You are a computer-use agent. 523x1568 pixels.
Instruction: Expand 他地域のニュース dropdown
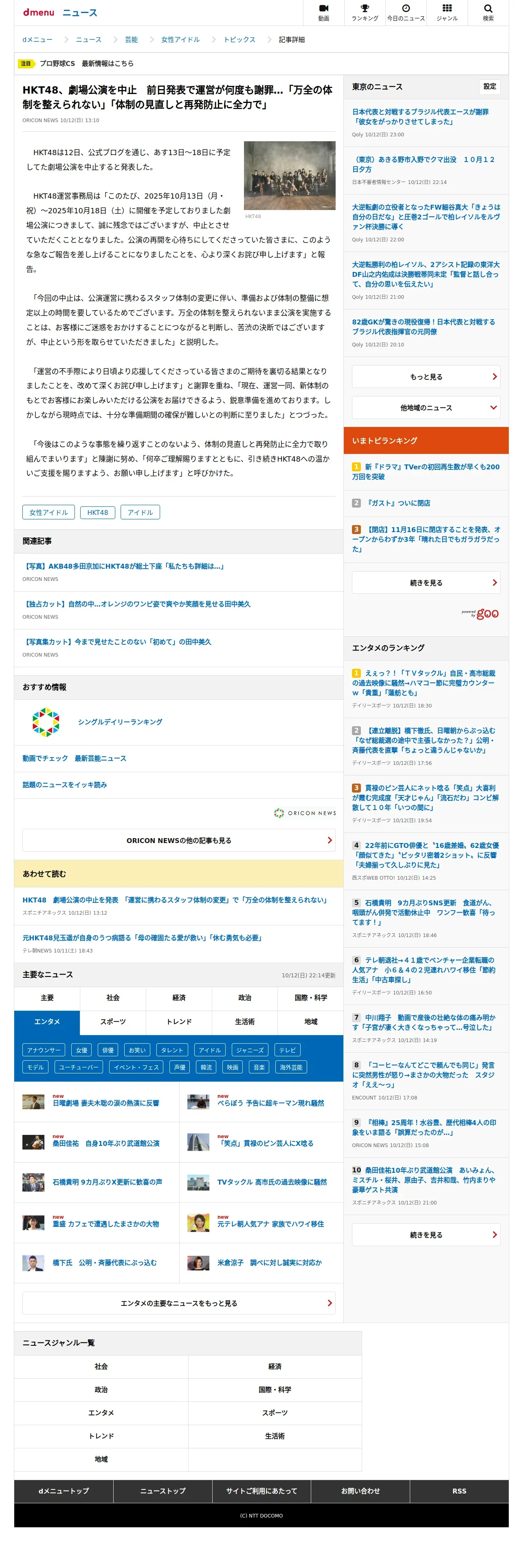(426, 407)
